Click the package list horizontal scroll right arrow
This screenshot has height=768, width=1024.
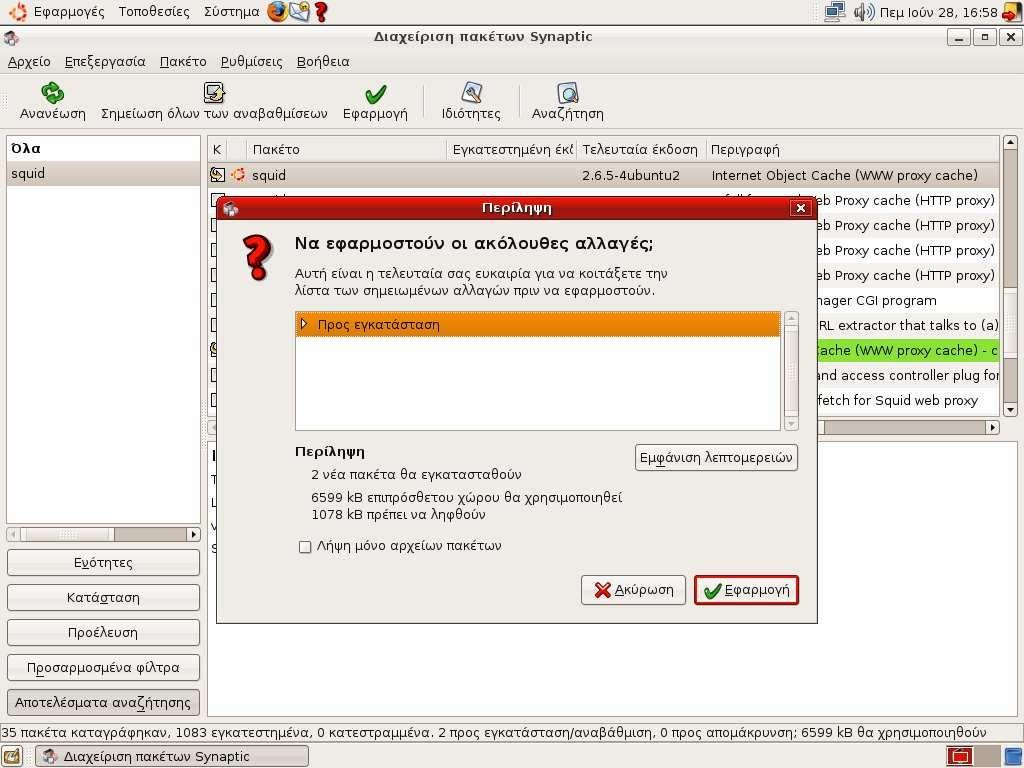click(x=992, y=427)
